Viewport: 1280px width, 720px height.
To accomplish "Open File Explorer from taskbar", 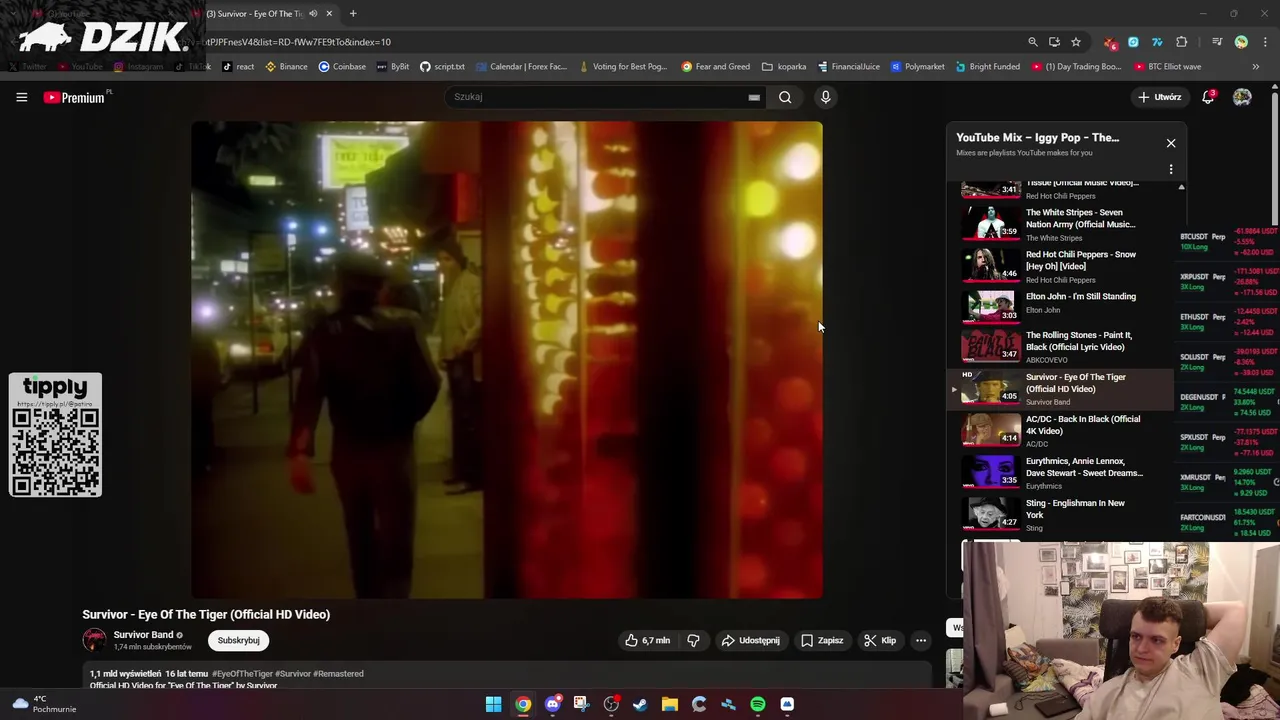I will [670, 704].
